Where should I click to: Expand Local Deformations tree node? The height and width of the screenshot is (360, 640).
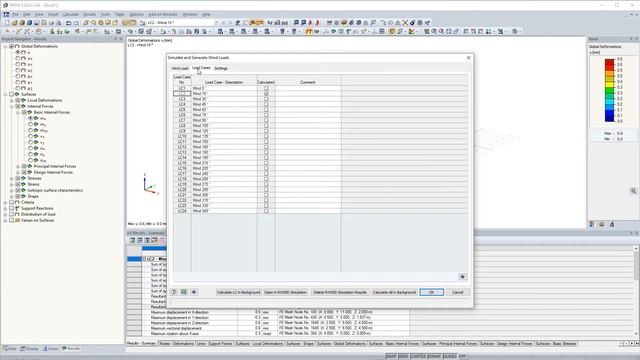[x=12, y=100]
